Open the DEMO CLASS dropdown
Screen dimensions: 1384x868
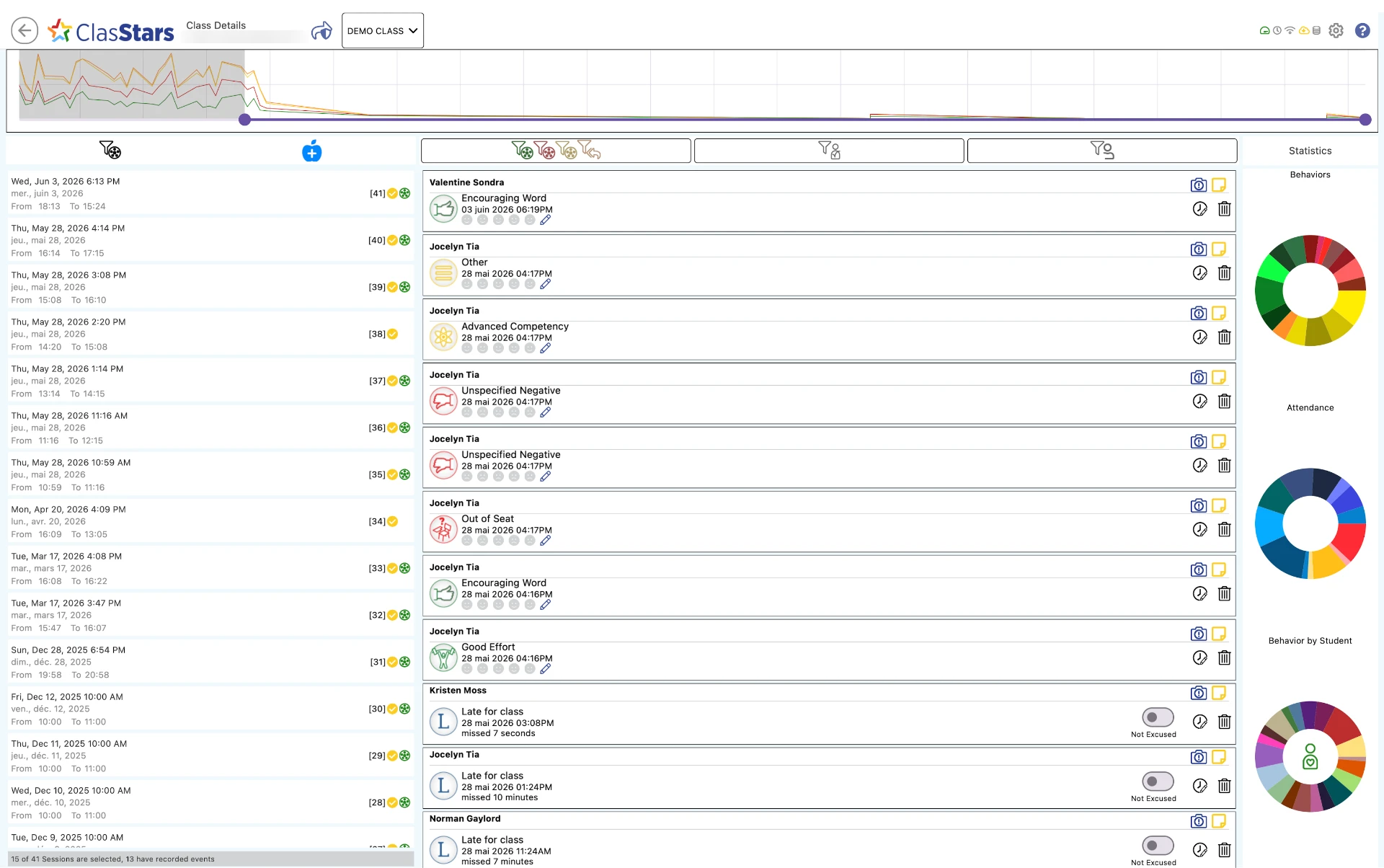382,30
